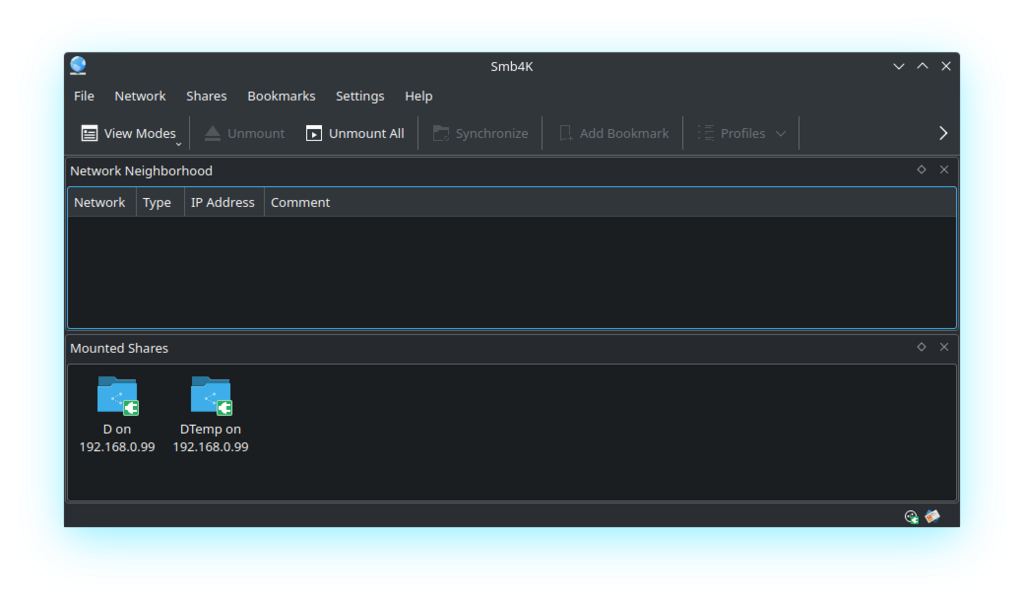Click the Network Neighborhood panel title
The width and height of the screenshot is (1024, 603).
[141, 171]
